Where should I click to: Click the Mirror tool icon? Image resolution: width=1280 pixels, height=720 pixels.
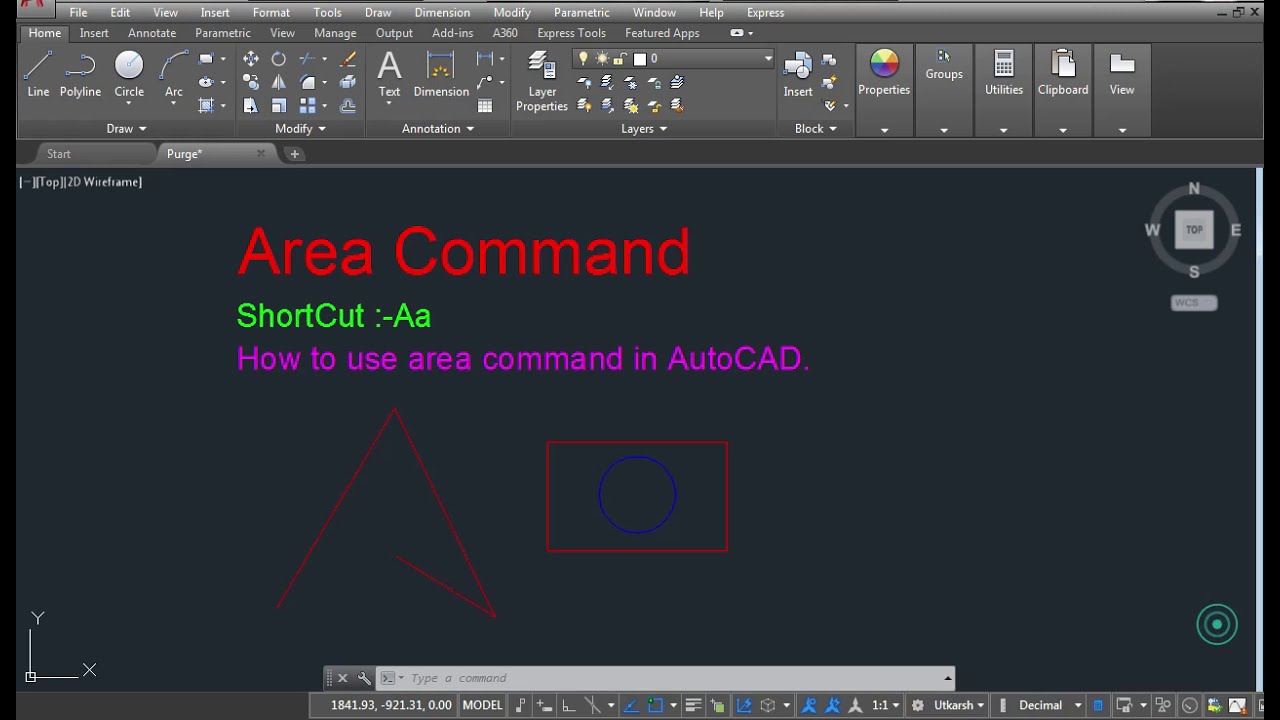click(279, 82)
